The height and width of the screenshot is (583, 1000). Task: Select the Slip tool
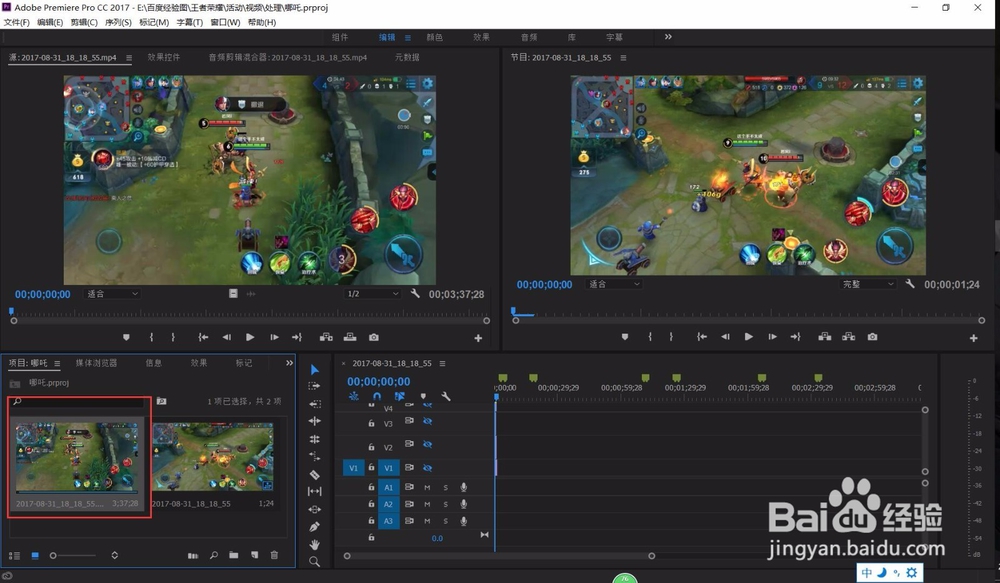[314, 491]
